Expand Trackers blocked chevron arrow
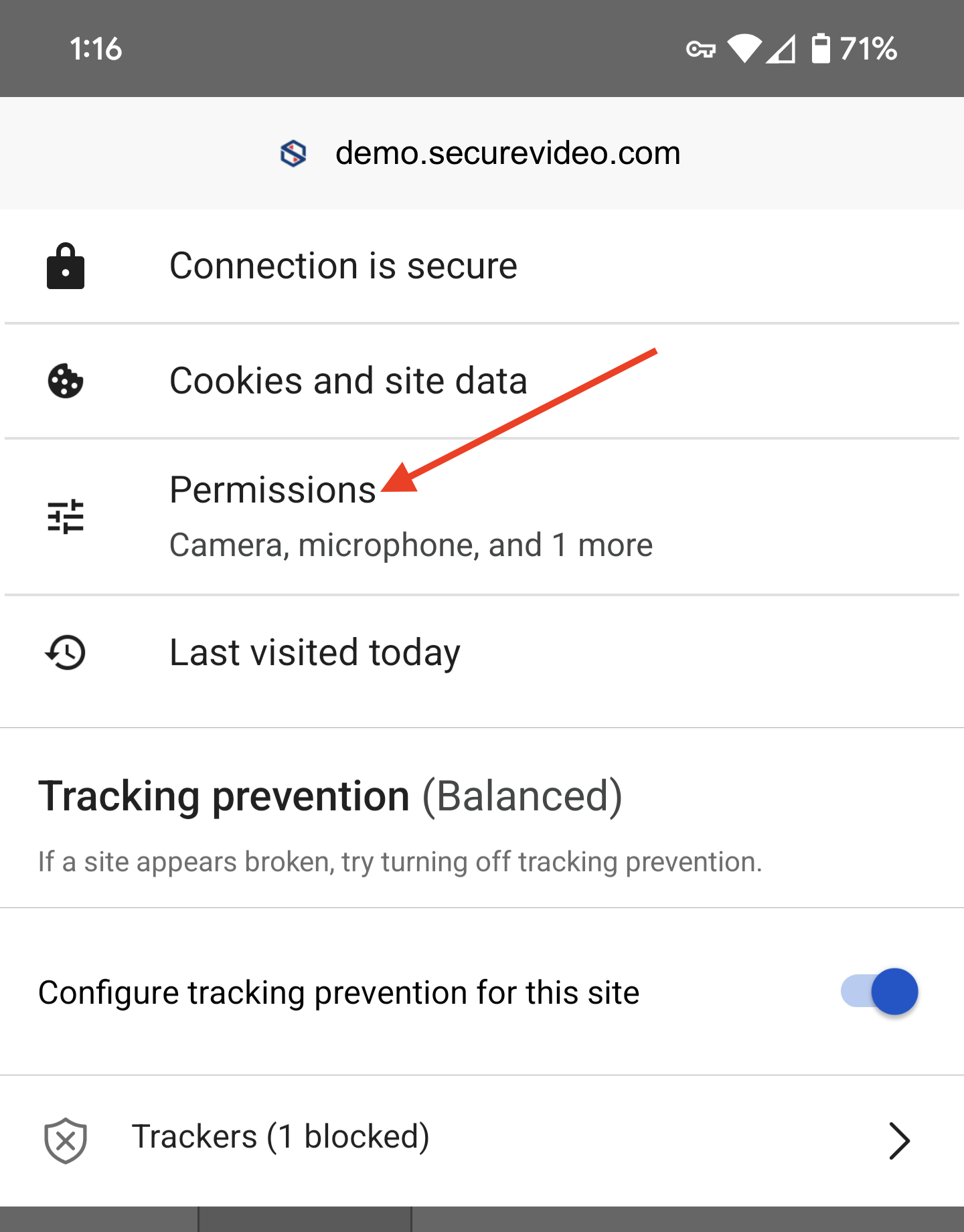The image size is (964, 1232). [899, 1140]
